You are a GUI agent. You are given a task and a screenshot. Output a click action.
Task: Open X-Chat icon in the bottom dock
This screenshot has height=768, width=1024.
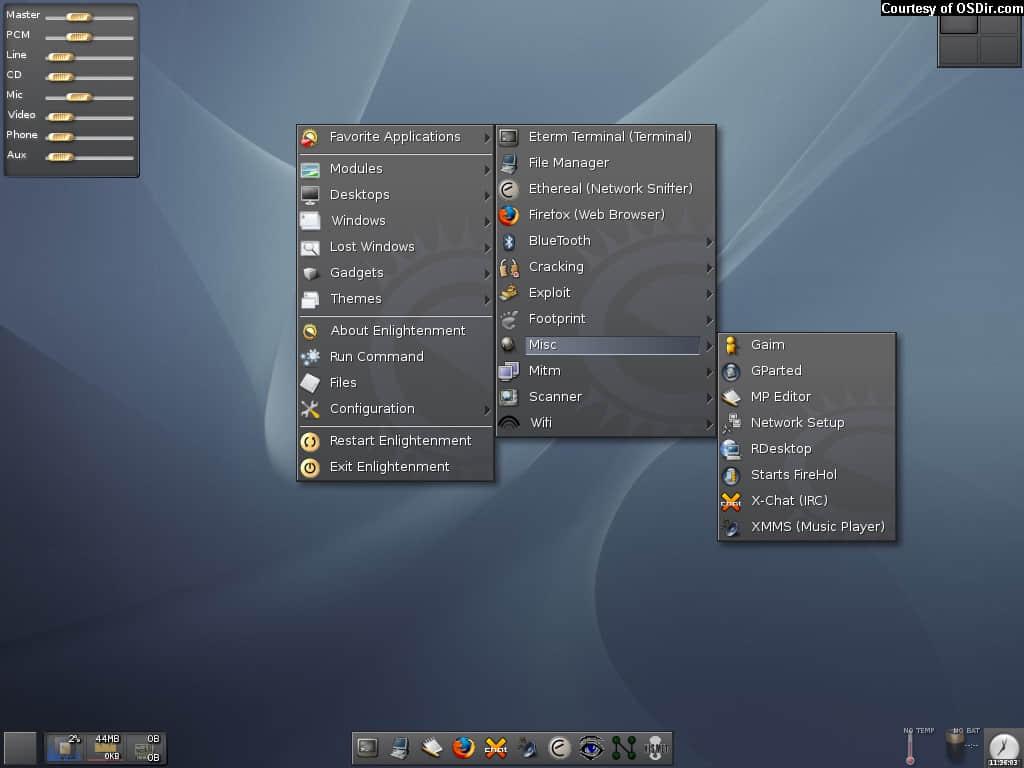495,747
